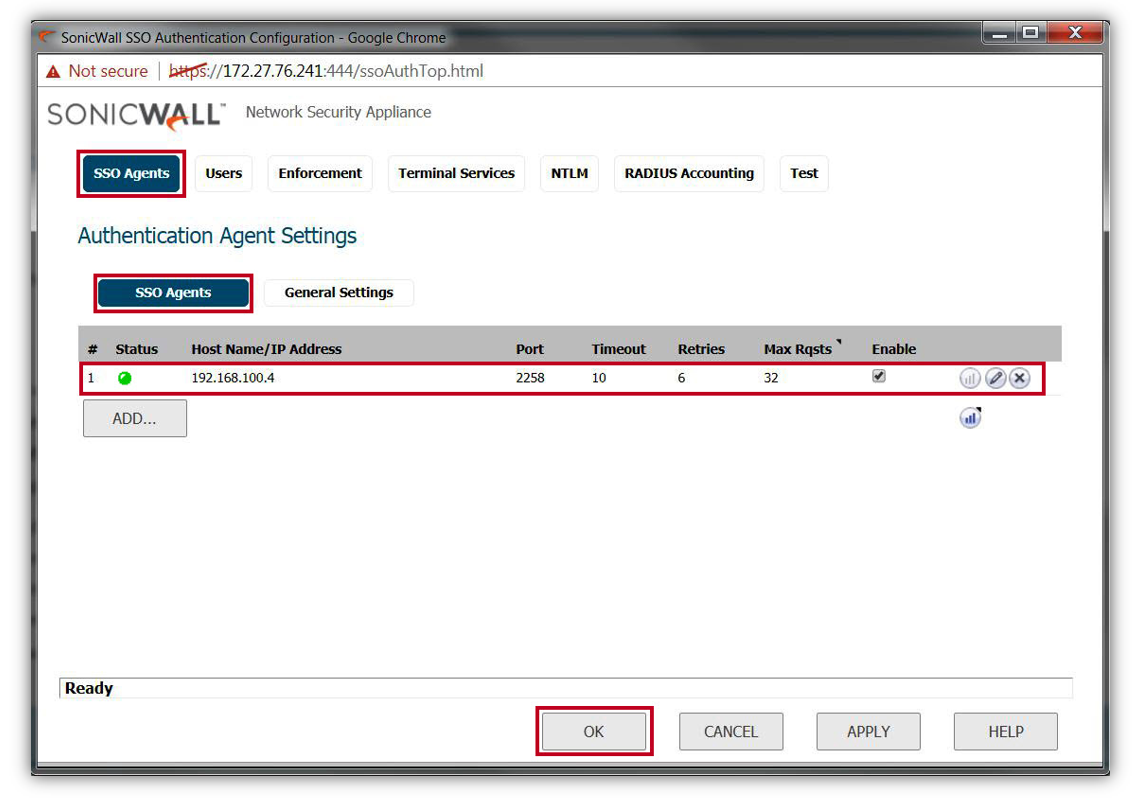
Task: Go to the Terminal Services tab
Action: 456,173
